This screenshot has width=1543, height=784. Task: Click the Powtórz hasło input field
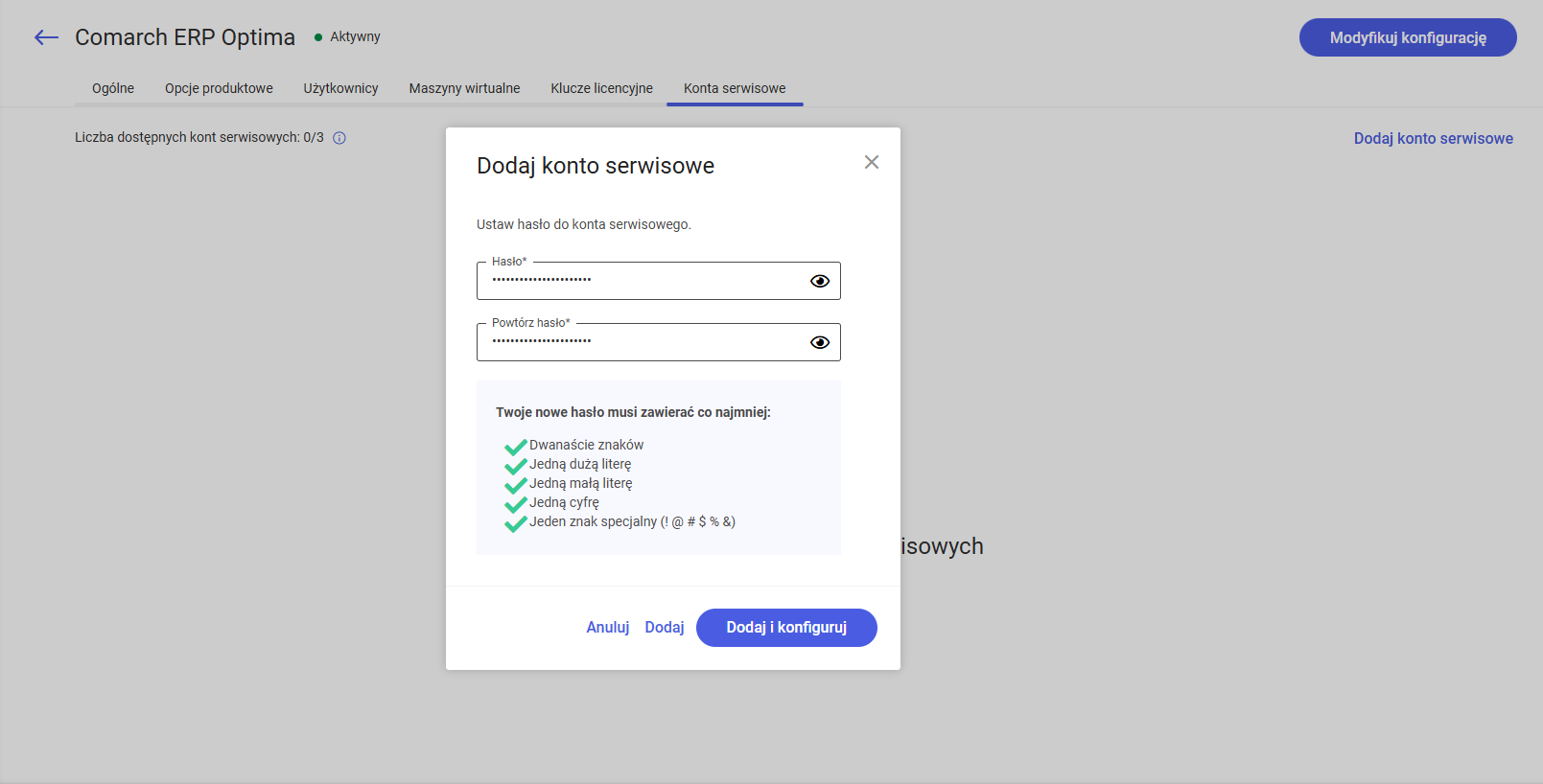[638, 342]
